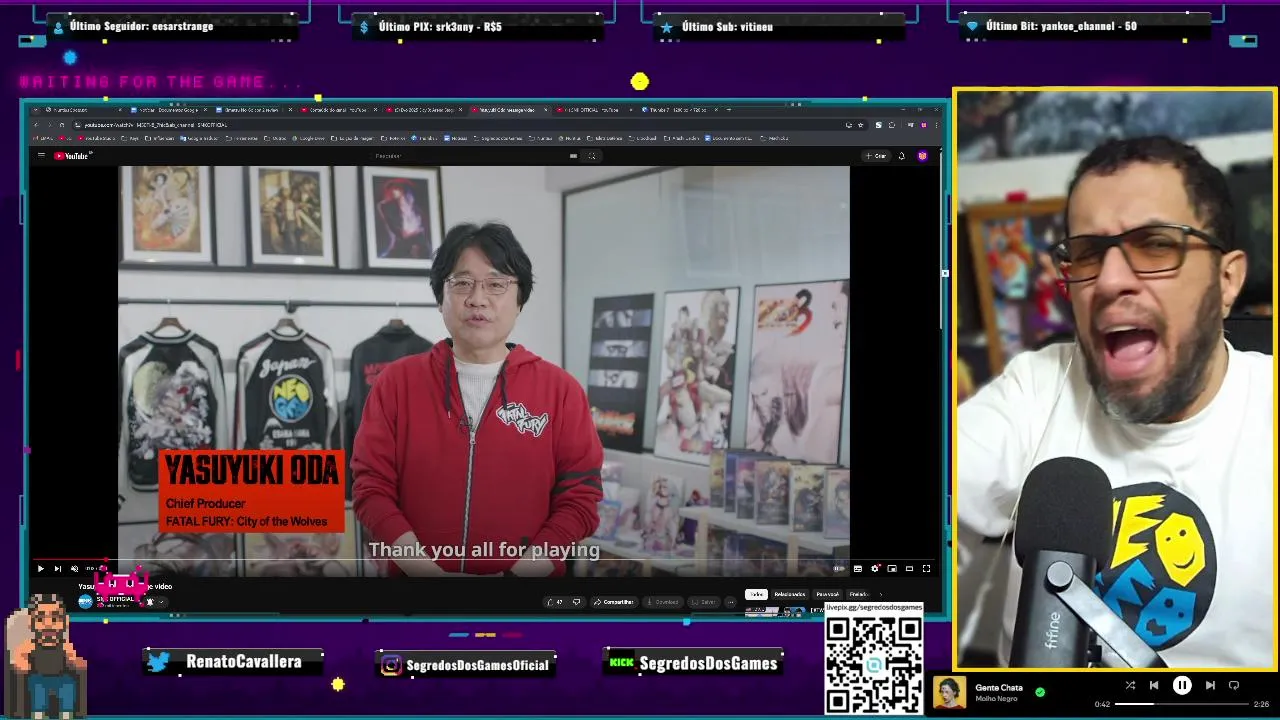Skip to next track in music player
This screenshot has width=1280, height=720.
point(1210,685)
